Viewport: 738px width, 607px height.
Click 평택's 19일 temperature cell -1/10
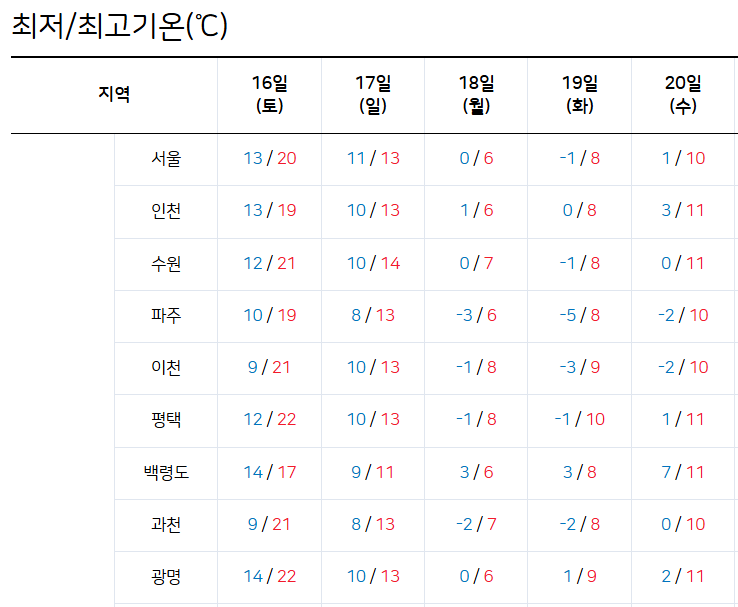coord(580,419)
